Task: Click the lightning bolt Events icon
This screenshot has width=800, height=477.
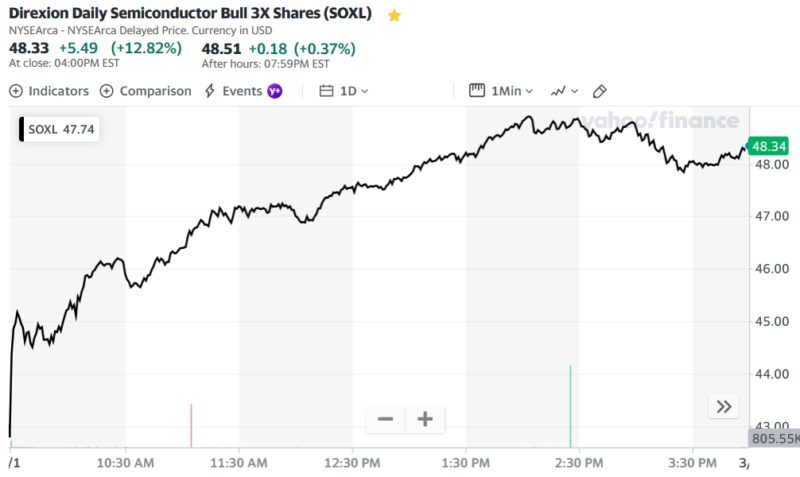Action: [x=210, y=91]
